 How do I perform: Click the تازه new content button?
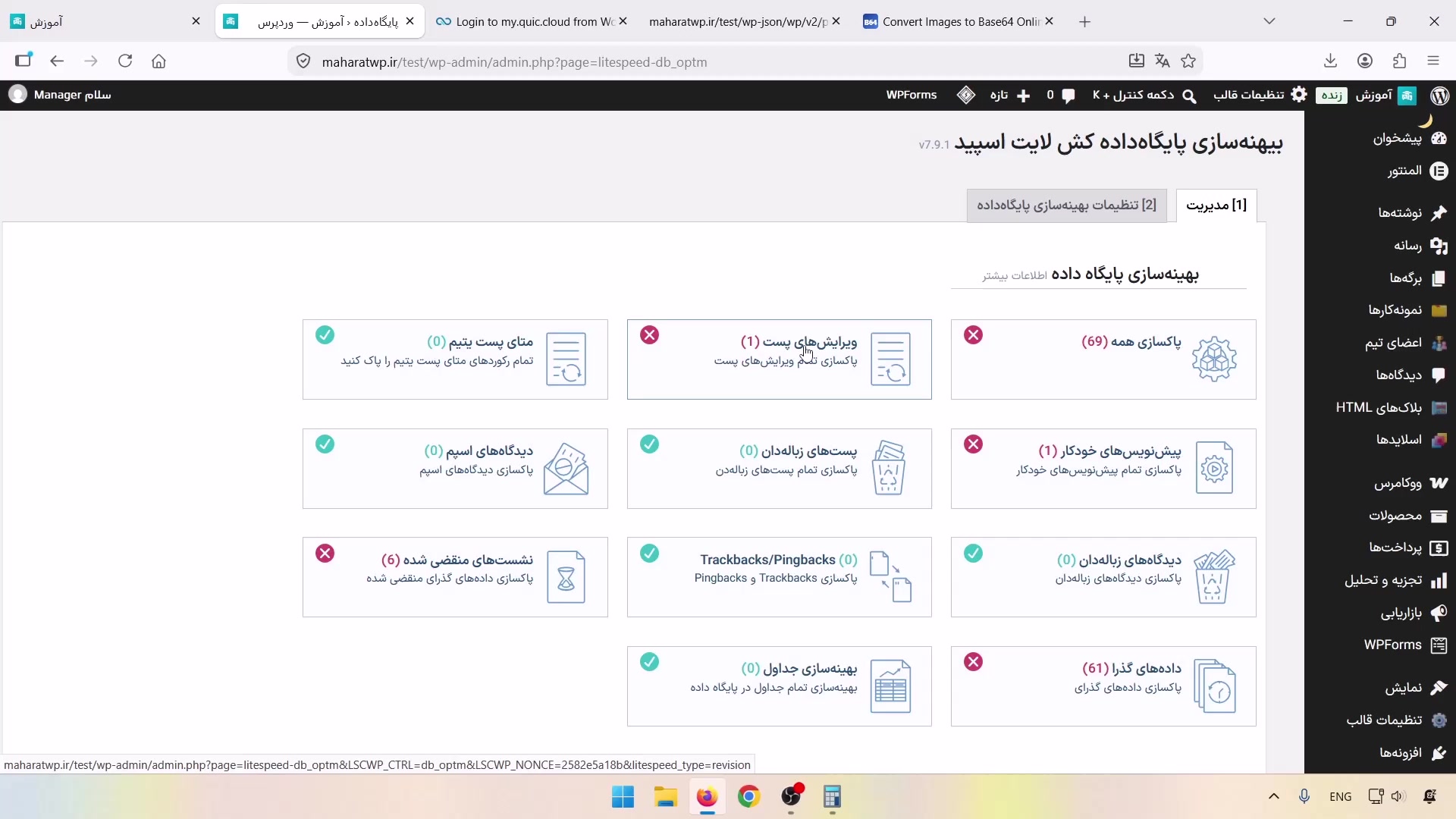tap(1009, 95)
